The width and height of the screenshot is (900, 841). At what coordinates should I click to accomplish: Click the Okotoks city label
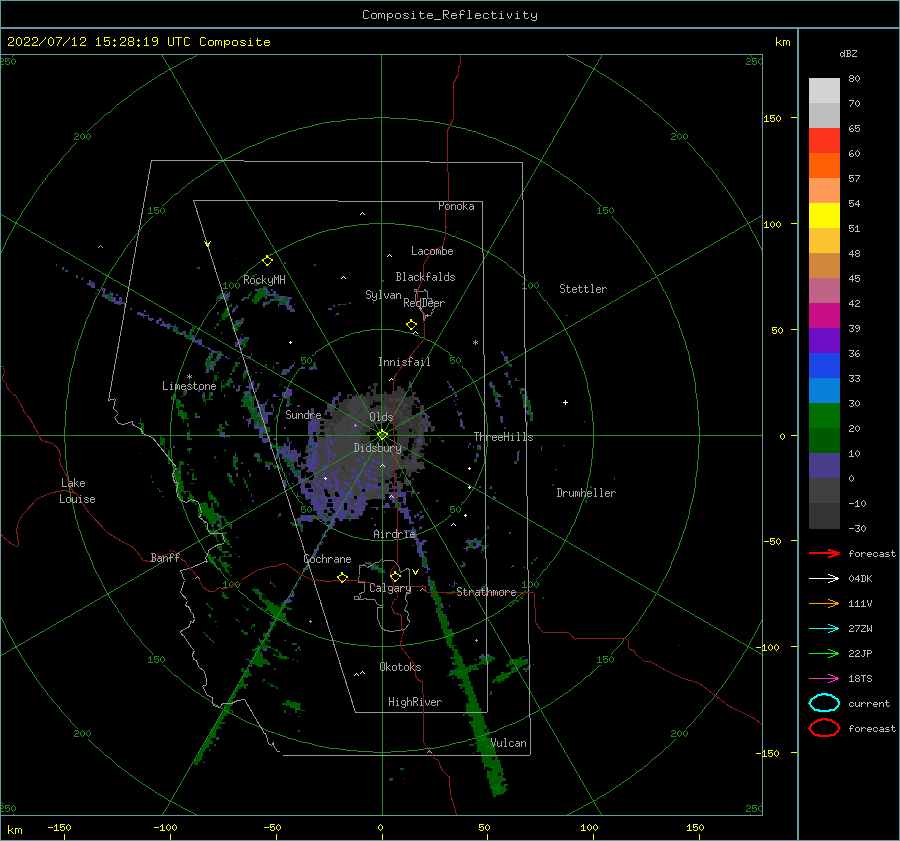400,667
